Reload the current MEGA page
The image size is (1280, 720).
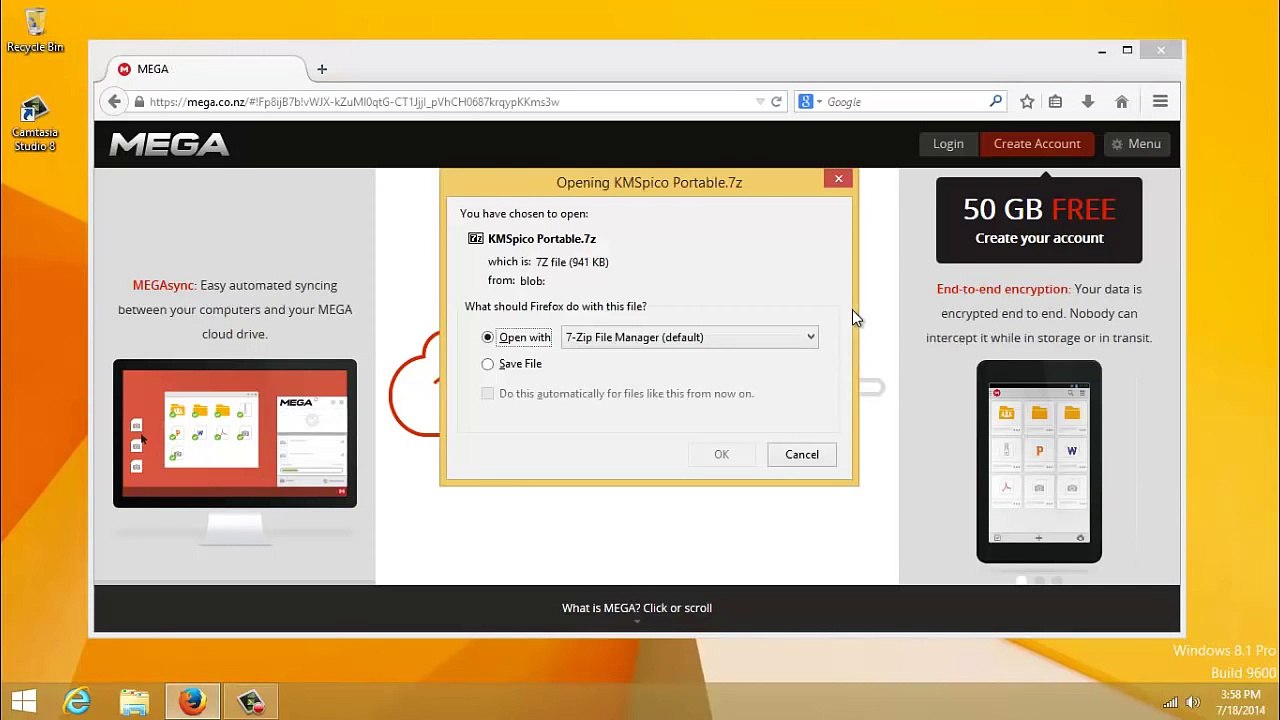click(776, 102)
